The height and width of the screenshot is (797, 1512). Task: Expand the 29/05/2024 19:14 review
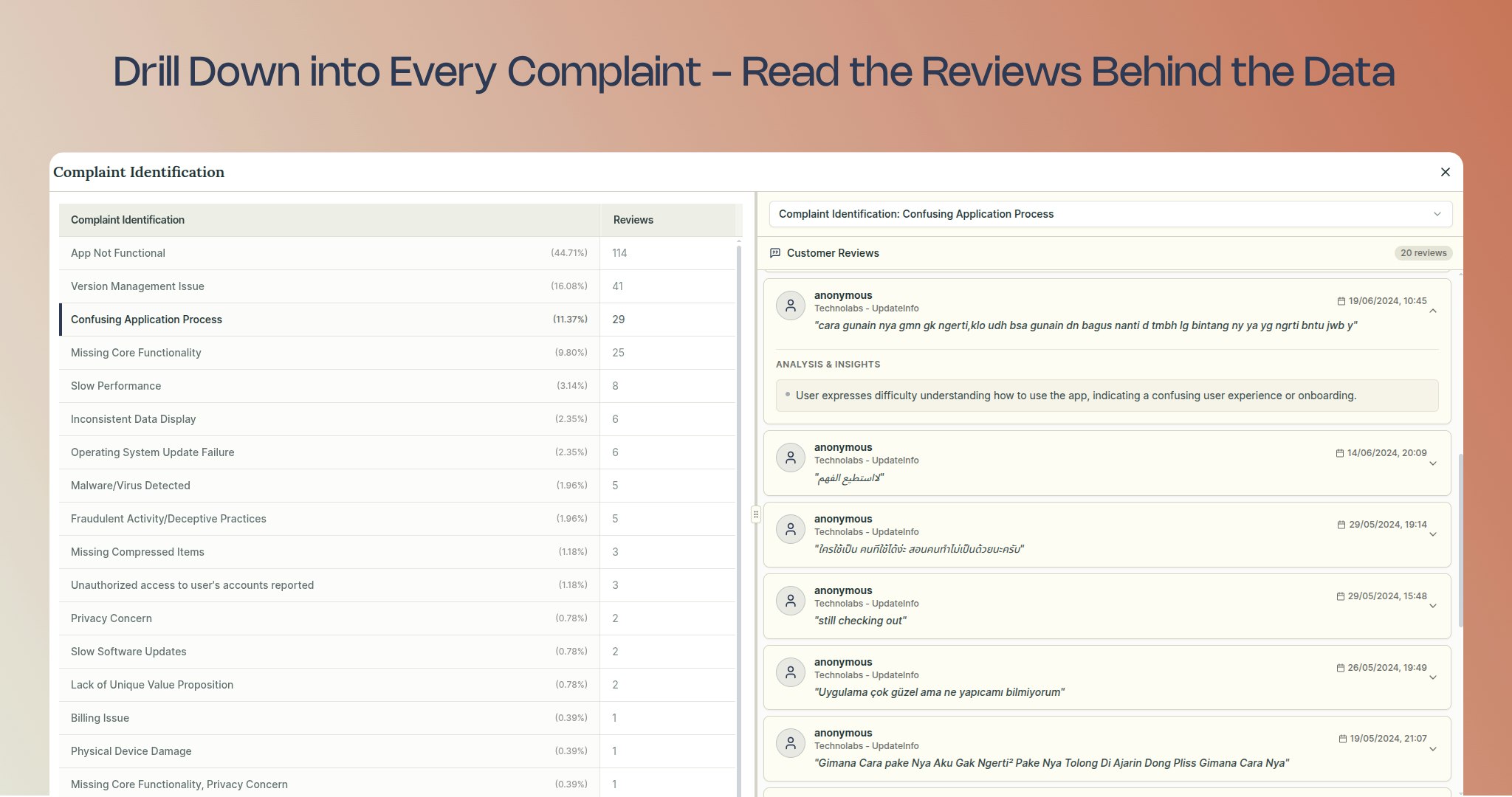click(1432, 534)
